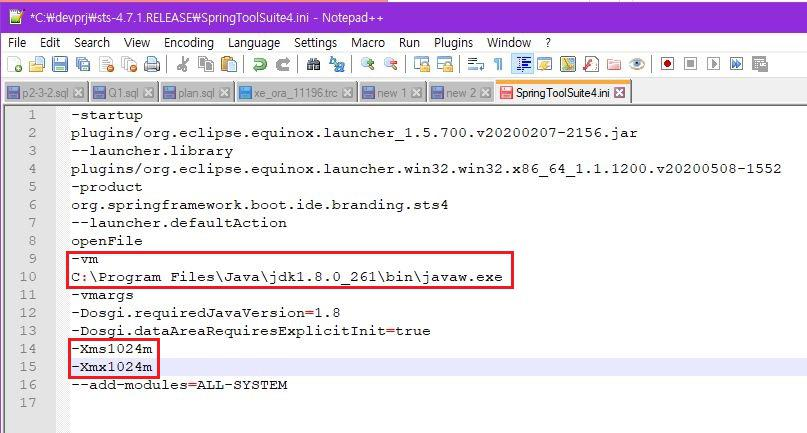
Task: Click the Redo arrow icon
Action: [283, 64]
